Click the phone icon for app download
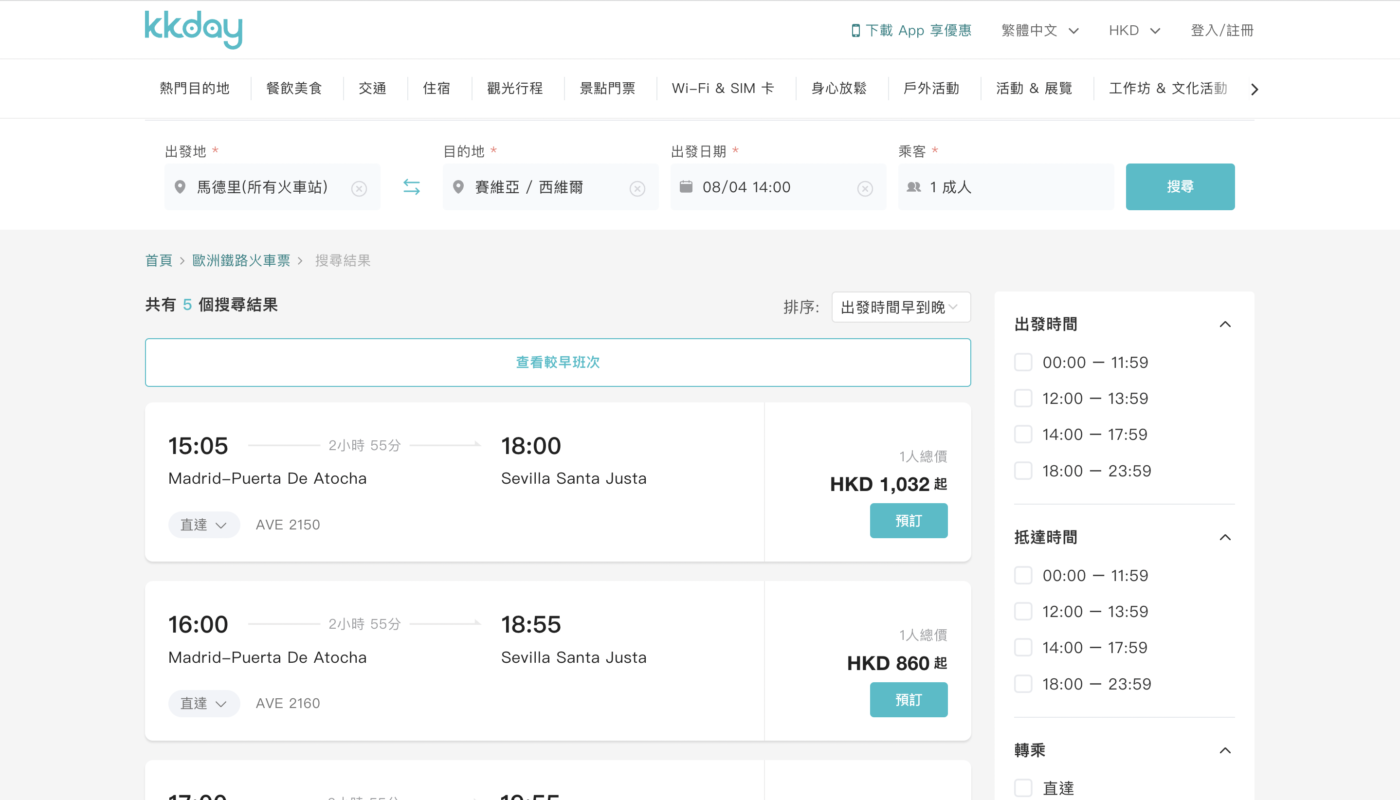The height and width of the screenshot is (800, 1400). [x=855, y=31]
